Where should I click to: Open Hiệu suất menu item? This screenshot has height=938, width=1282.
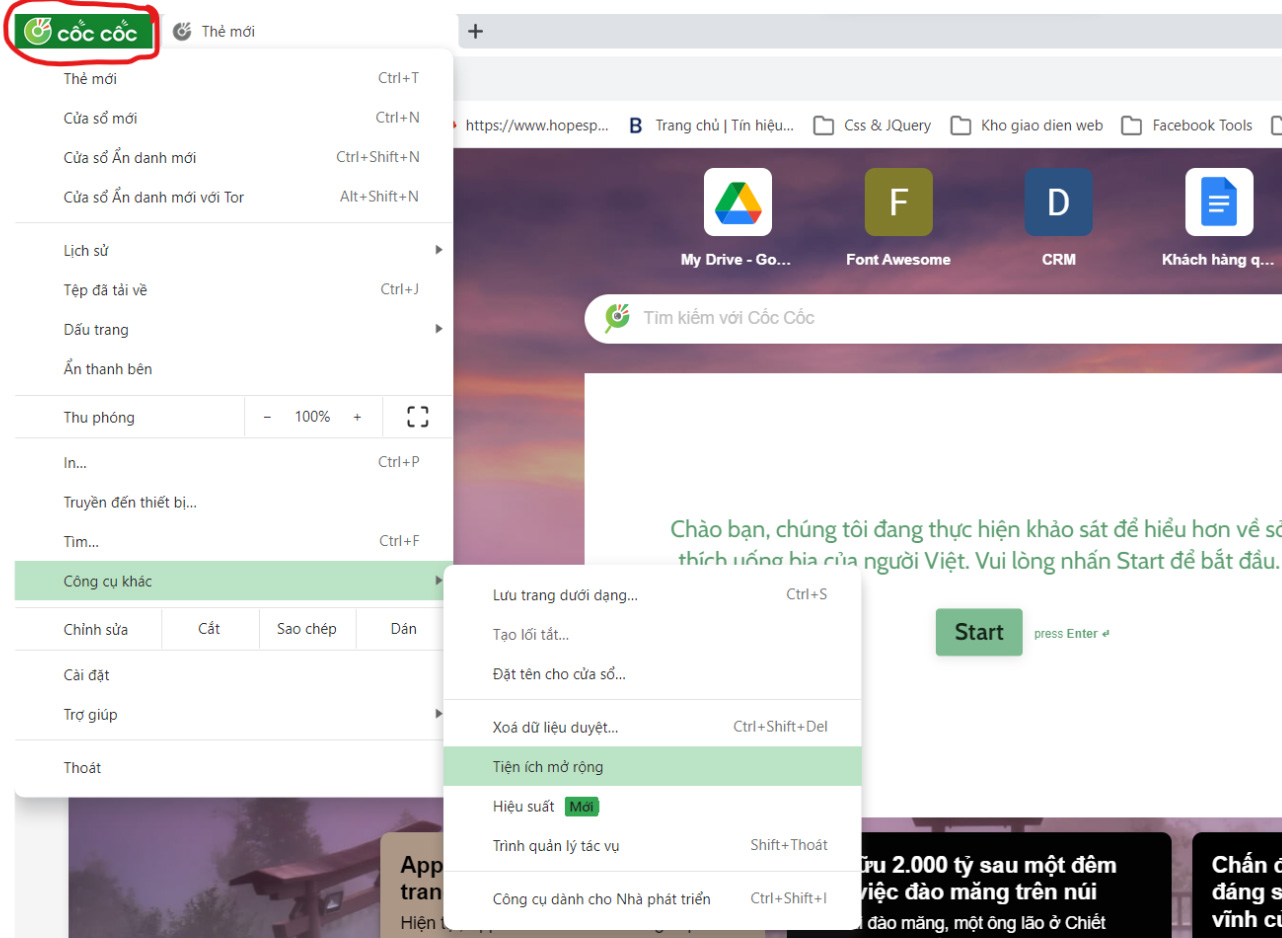pos(652,806)
